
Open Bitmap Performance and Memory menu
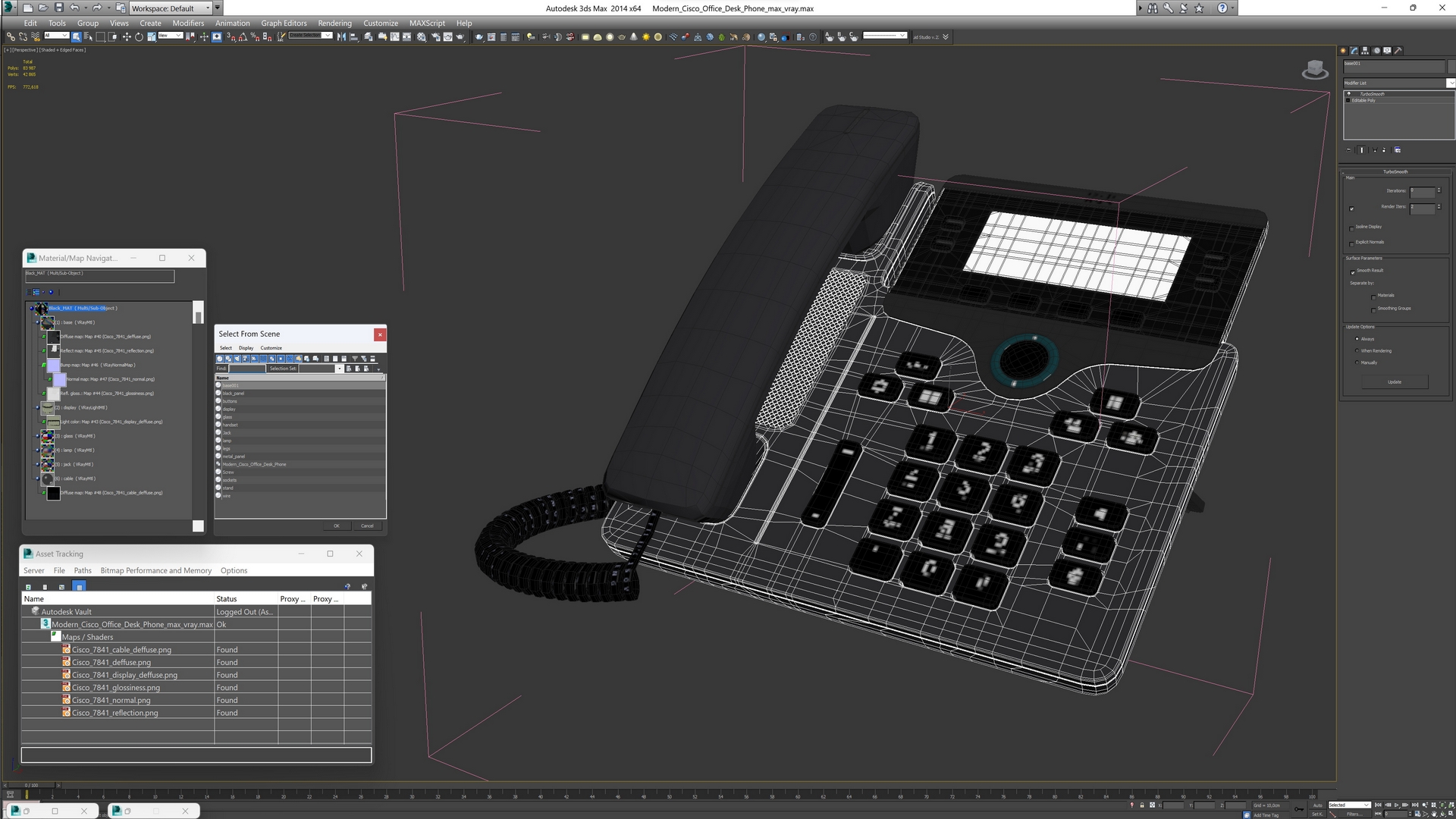[155, 570]
